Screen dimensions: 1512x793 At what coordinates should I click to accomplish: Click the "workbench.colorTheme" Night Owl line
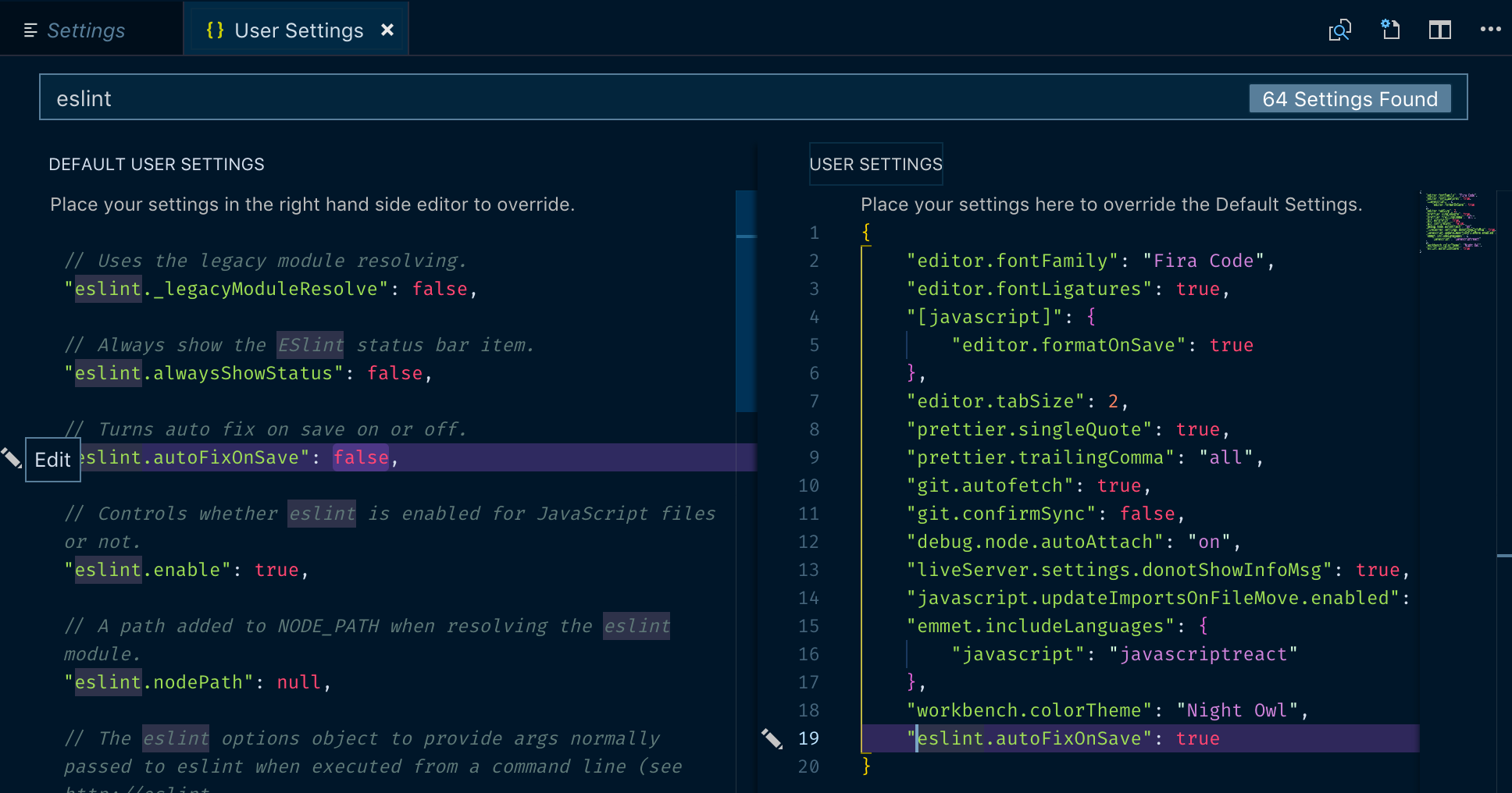coord(1107,710)
